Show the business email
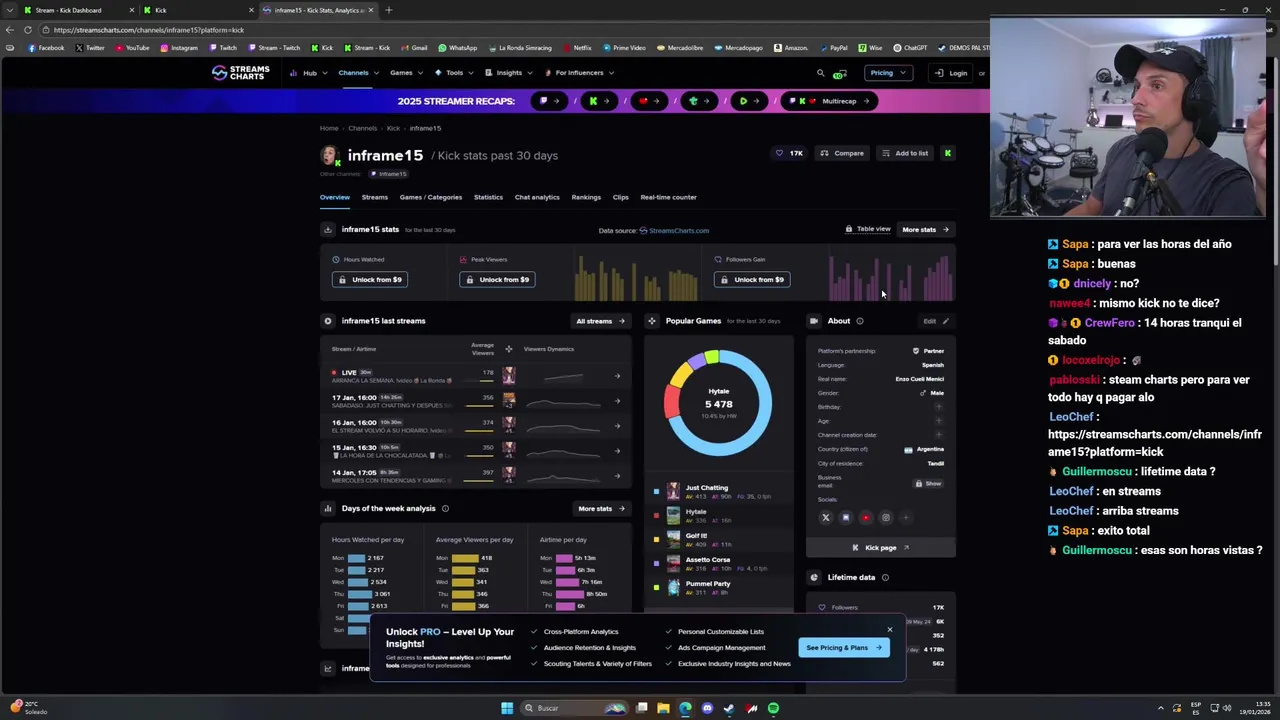1280x720 pixels. [927, 483]
